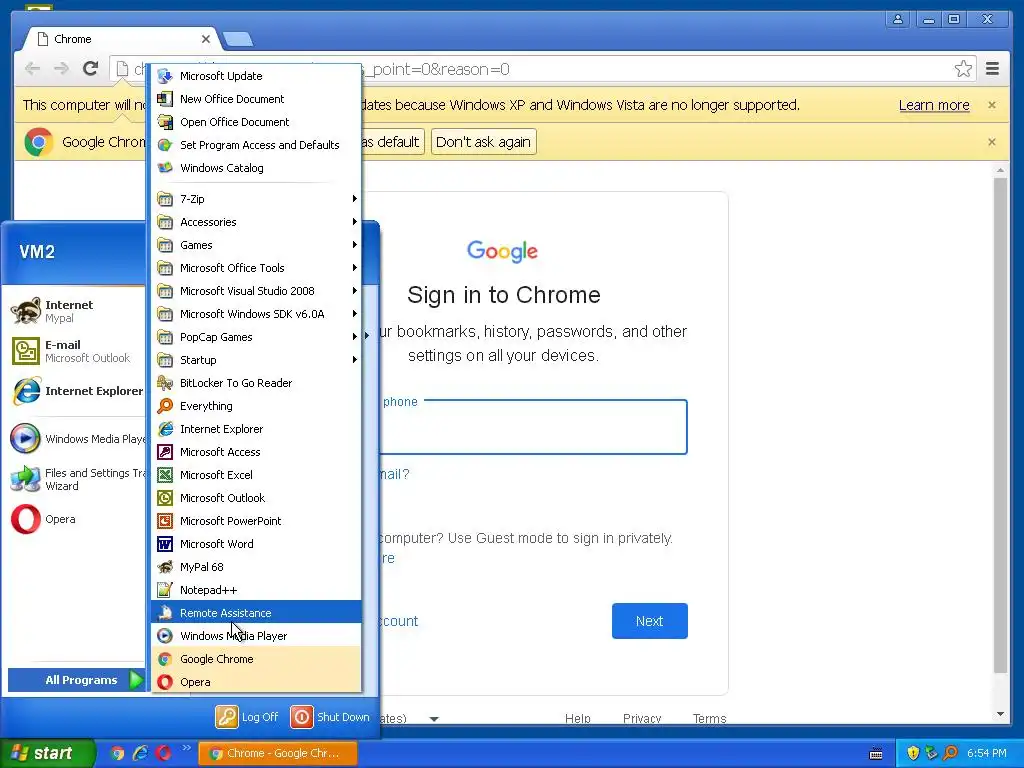Click the All Programs button
The width and height of the screenshot is (1024, 768).
(x=77, y=680)
